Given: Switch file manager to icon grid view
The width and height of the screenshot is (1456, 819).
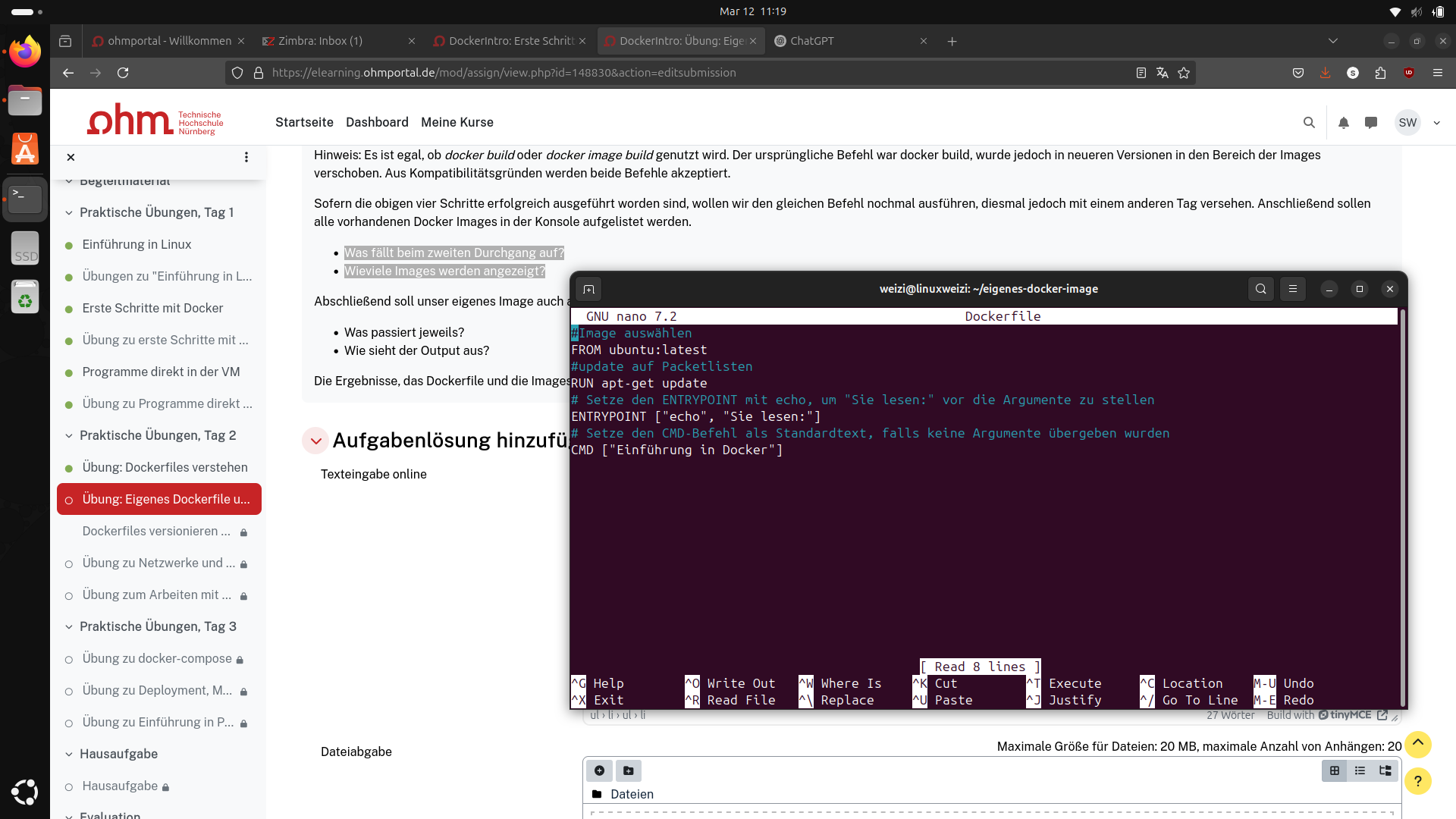Looking at the screenshot, I should tap(1335, 770).
